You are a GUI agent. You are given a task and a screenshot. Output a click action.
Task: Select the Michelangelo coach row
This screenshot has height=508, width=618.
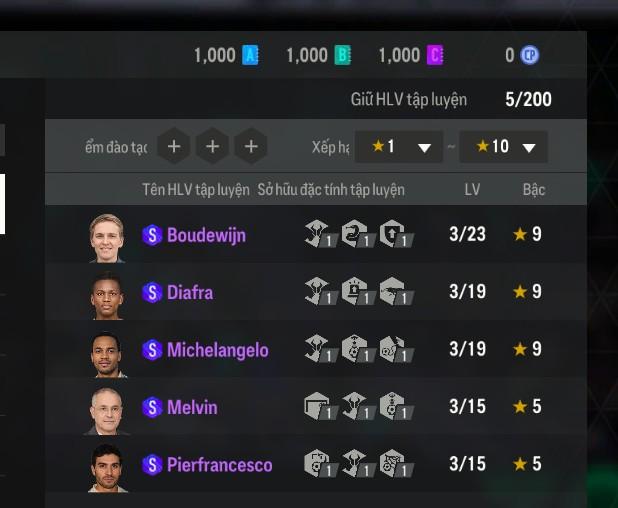[316, 349]
